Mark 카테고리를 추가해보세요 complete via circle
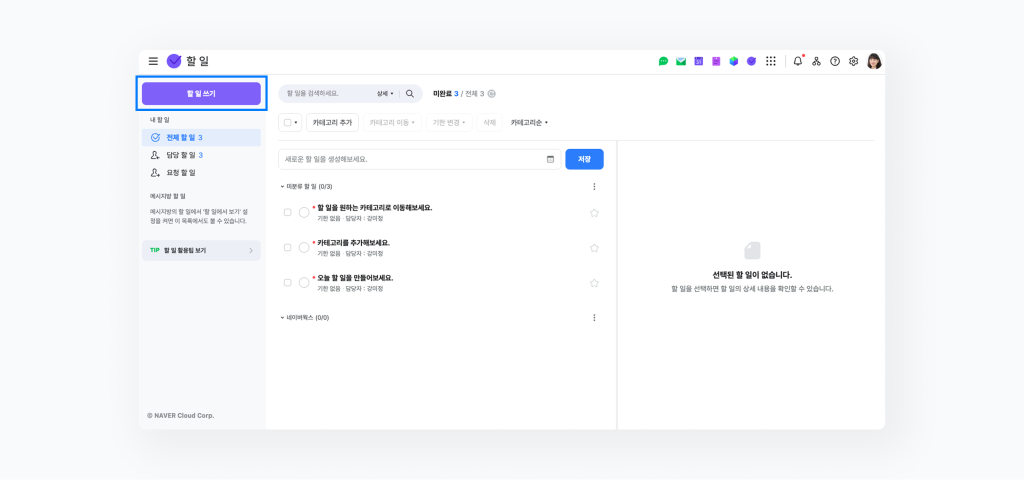 304,248
